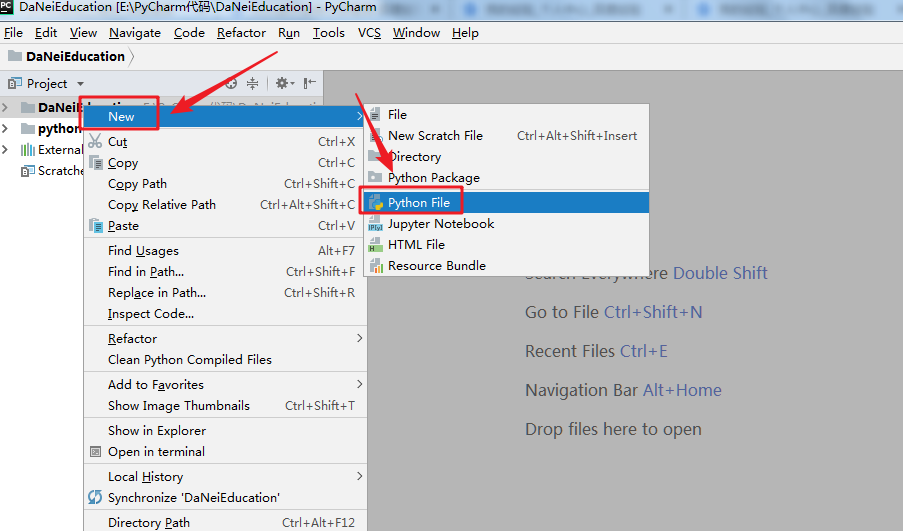Click the File icon in New submenu
Viewport: 903px width, 531px height.
pyautogui.click(x=375, y=114)
